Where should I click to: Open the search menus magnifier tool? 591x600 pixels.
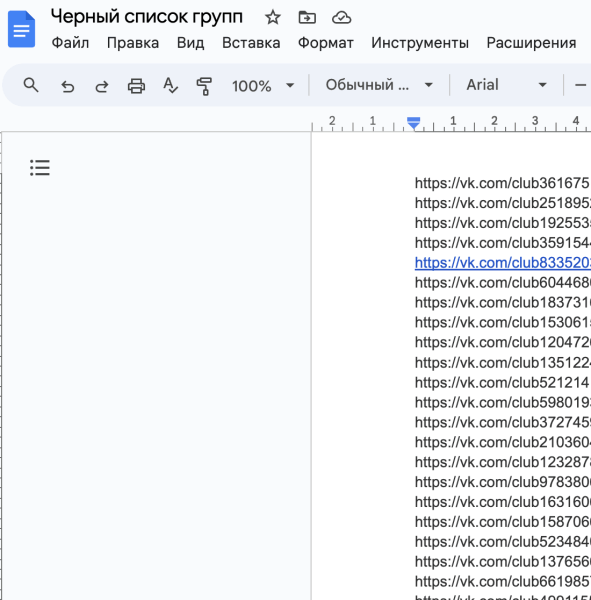click(x=31, y=85)
